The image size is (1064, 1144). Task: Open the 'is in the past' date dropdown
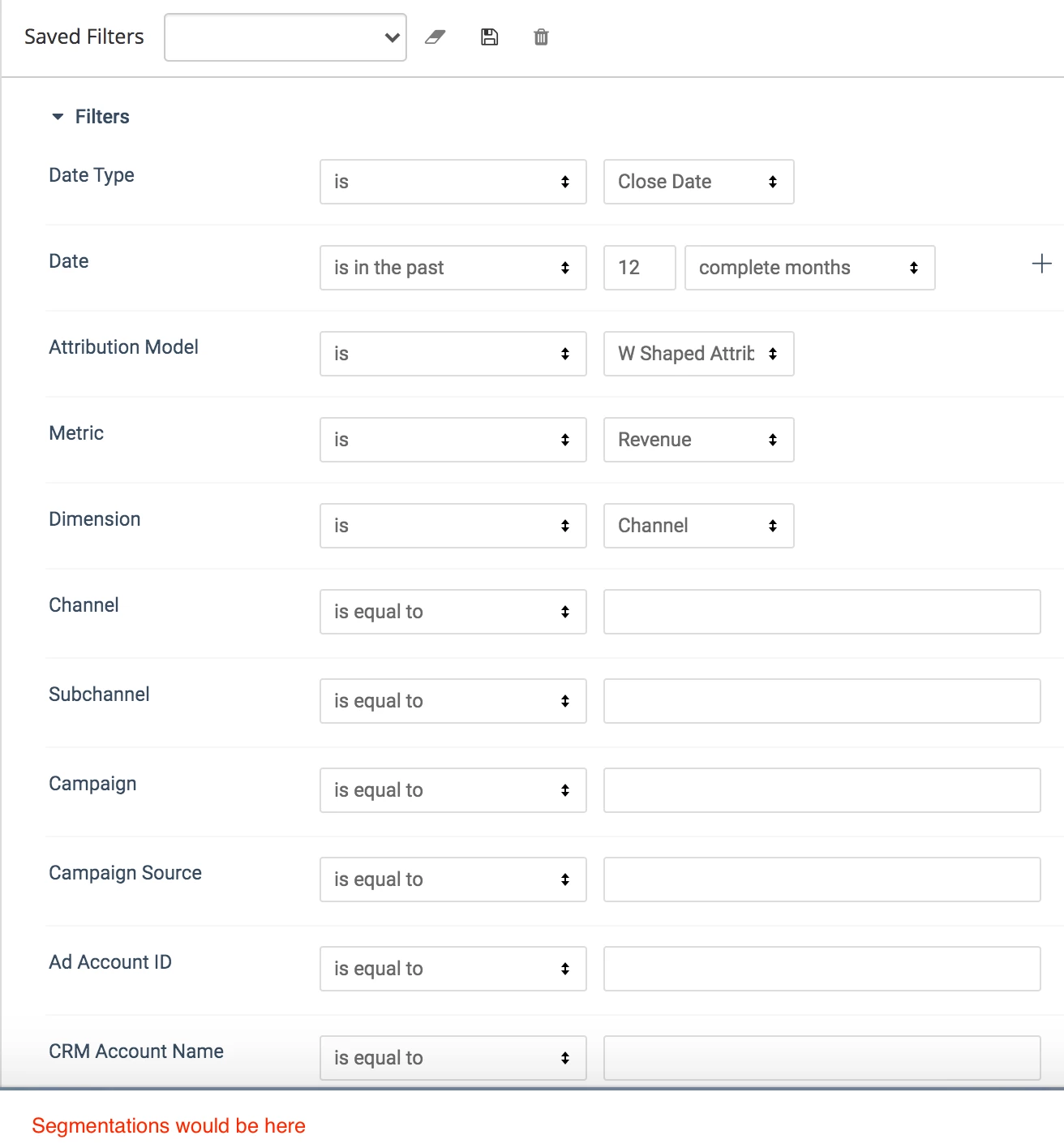(453, 268)
